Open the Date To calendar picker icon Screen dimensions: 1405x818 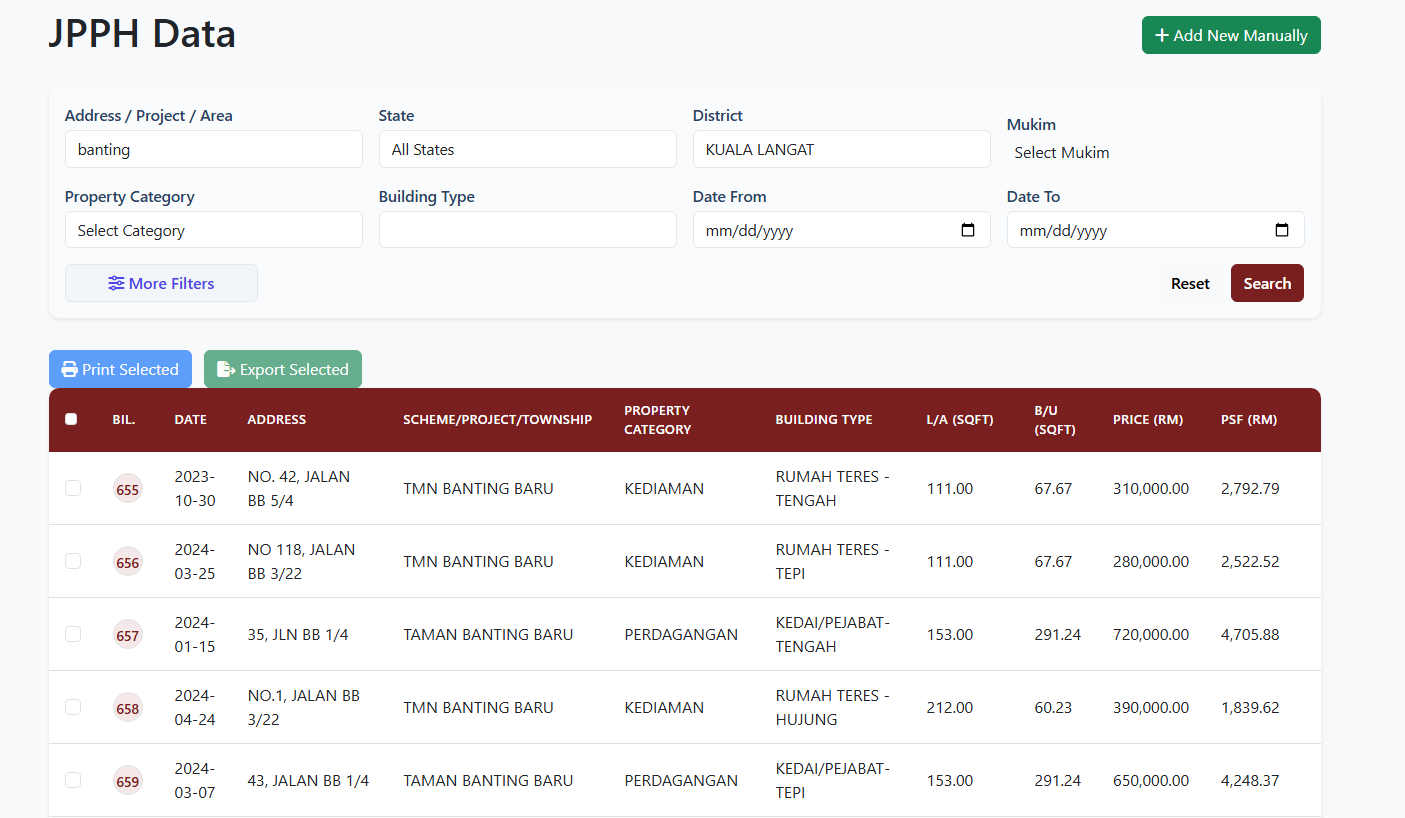[x=1281, y=230]
